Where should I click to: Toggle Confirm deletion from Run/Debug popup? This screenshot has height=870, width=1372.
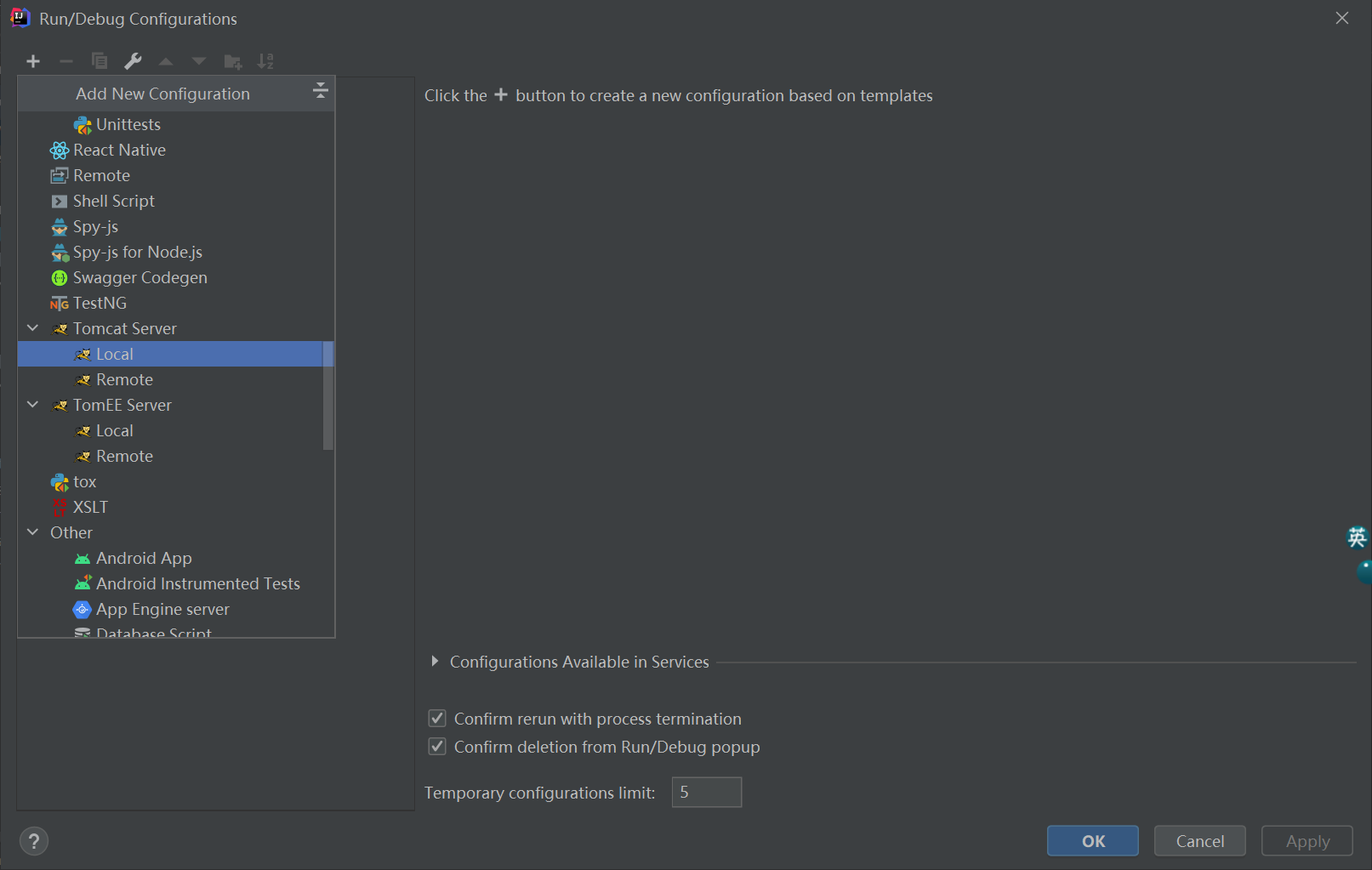[437, 747]
